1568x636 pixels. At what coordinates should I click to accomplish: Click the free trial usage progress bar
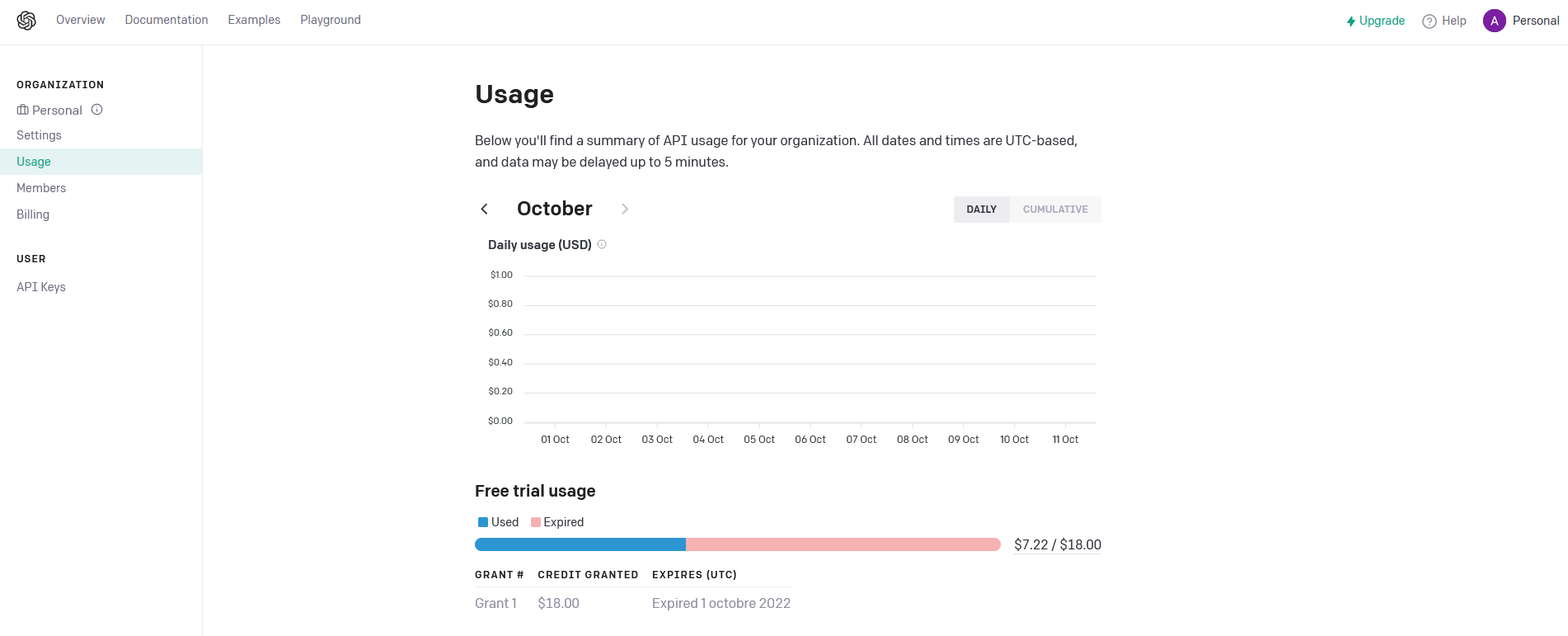738,544
